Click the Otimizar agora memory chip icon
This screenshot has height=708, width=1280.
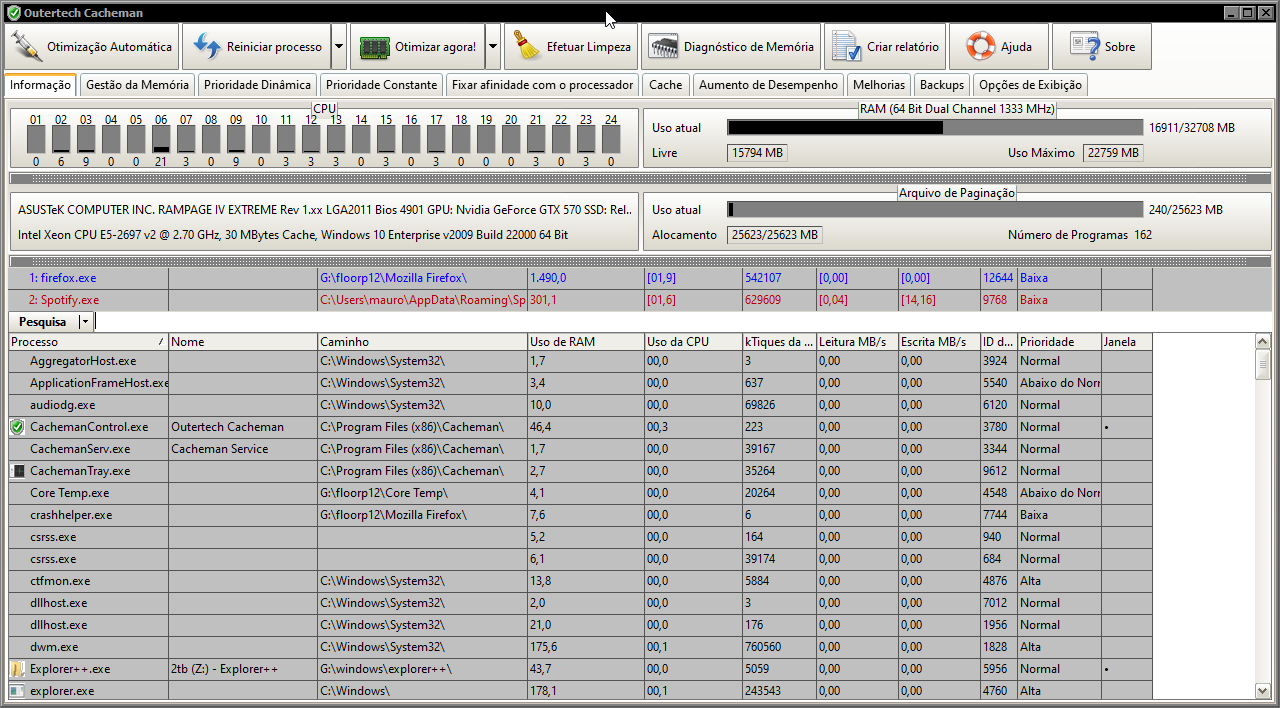pyautogui.click(x=375, y=47)
